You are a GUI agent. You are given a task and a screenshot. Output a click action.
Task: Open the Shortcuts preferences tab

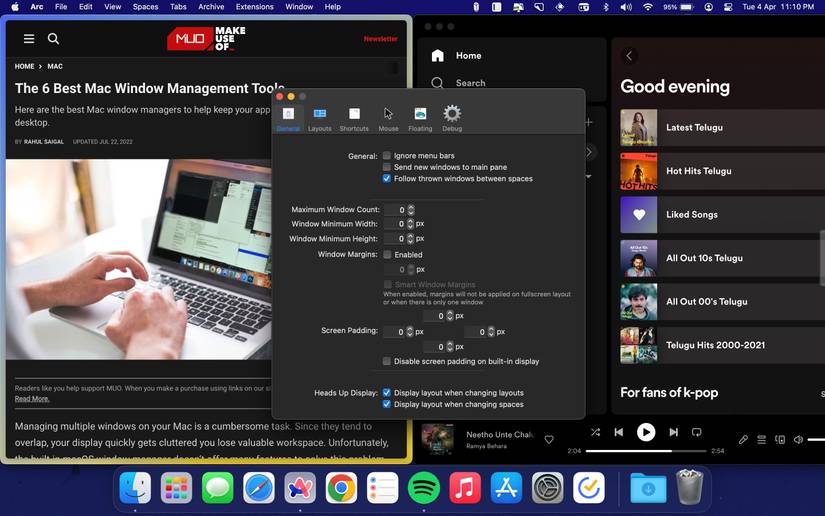(x=354, y=119)
